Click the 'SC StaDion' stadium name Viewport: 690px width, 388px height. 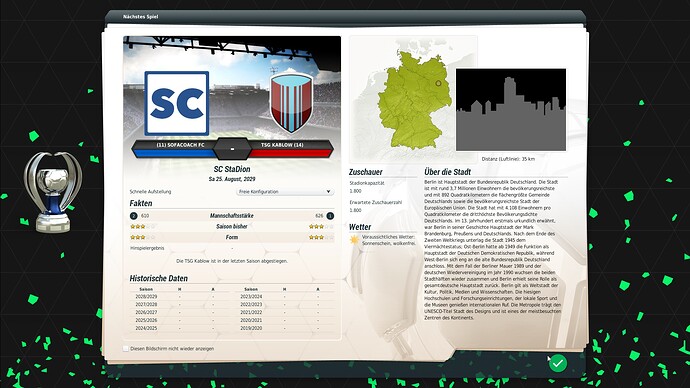tap(232, 169)
